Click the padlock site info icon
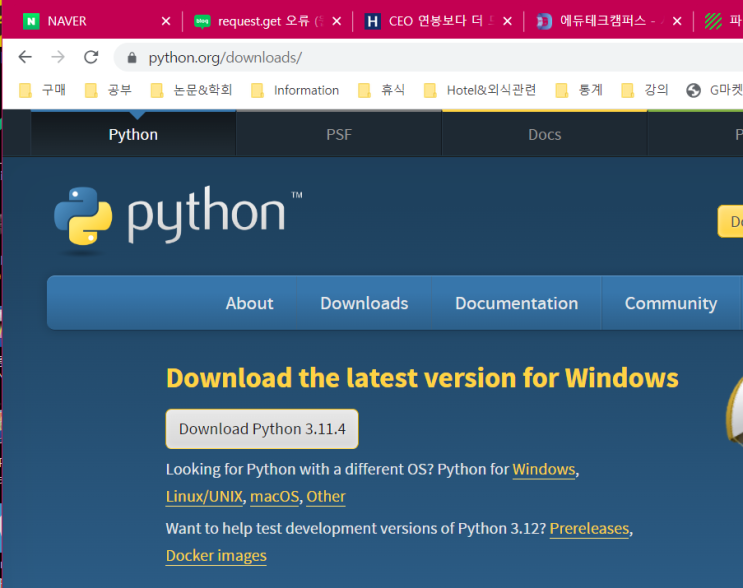743x588 pixels. tap(132, 58)
